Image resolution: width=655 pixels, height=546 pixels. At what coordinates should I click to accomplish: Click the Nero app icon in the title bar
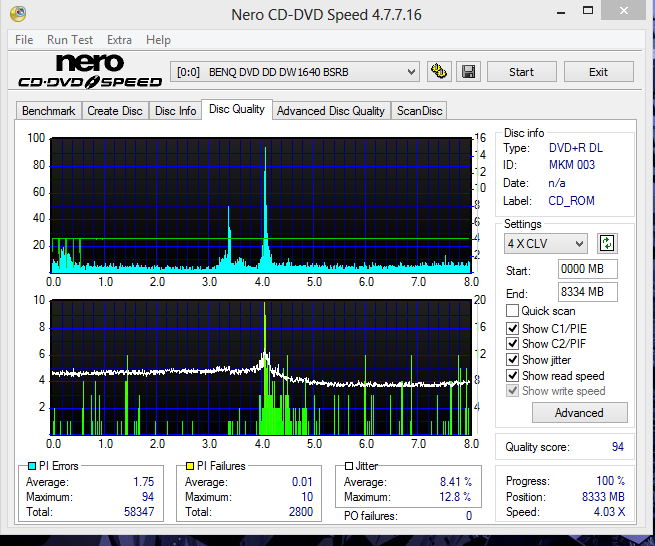[x=18, y=14]
